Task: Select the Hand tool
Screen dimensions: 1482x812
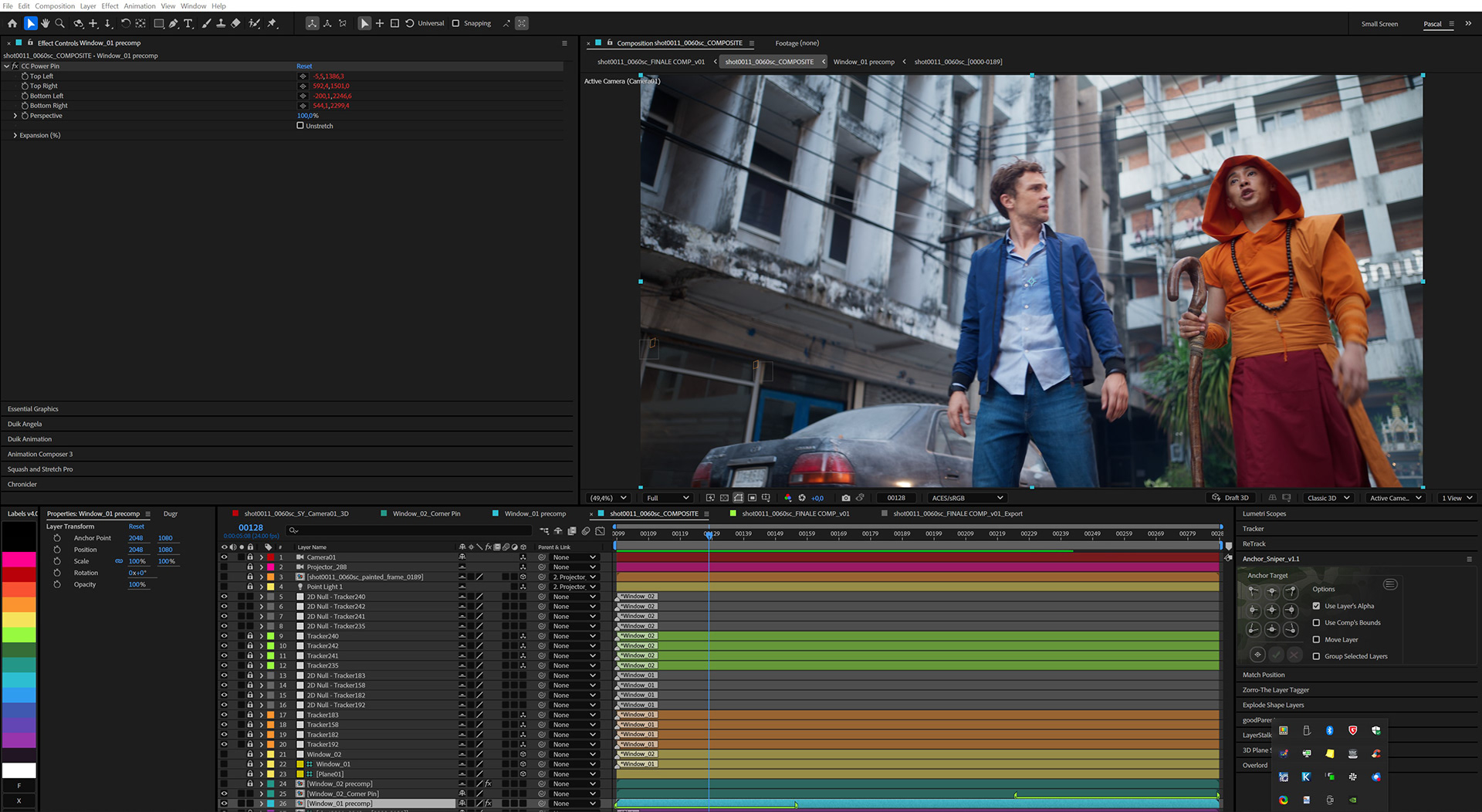Action: click(x=45, y=23)
